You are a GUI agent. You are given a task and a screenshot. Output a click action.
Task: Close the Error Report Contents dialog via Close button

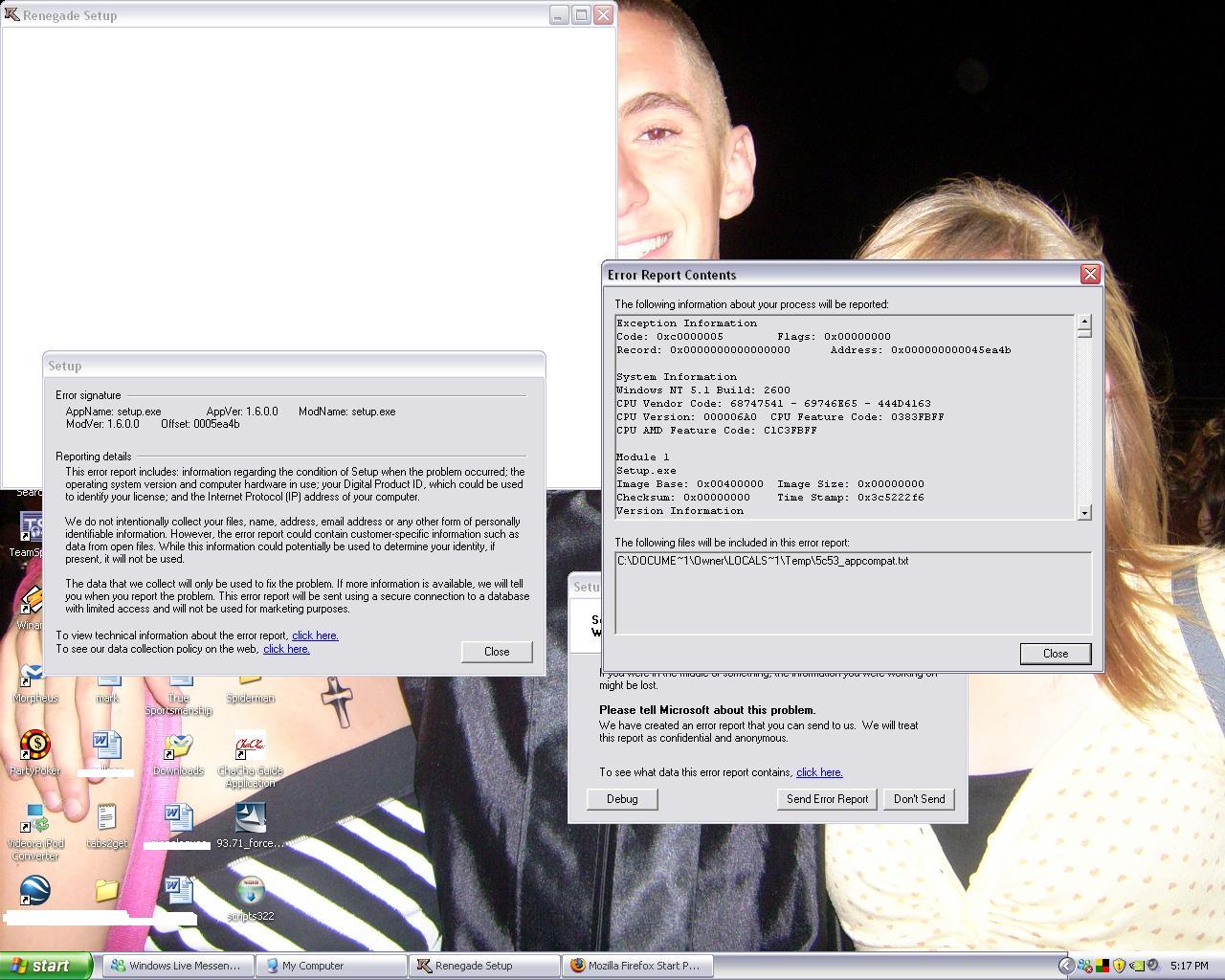point(1055,654)
